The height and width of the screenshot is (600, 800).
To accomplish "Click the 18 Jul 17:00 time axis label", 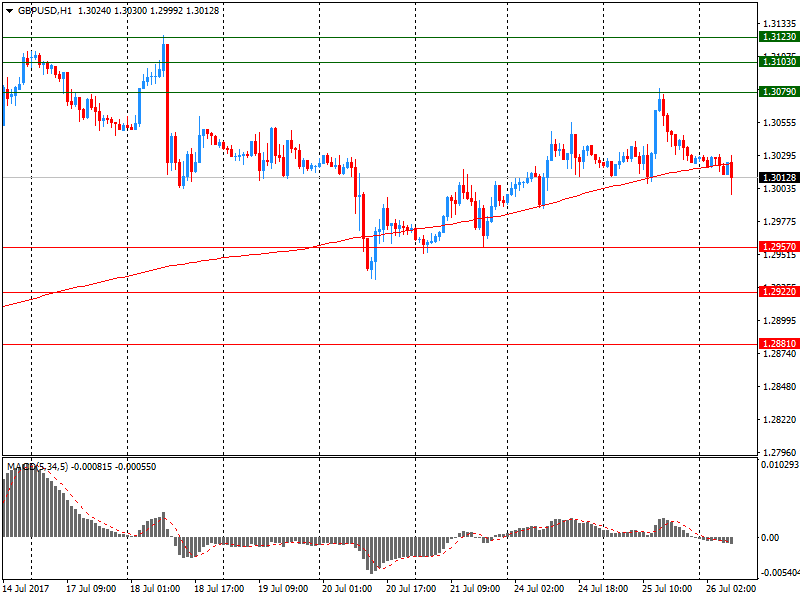I will pos(219,589).
